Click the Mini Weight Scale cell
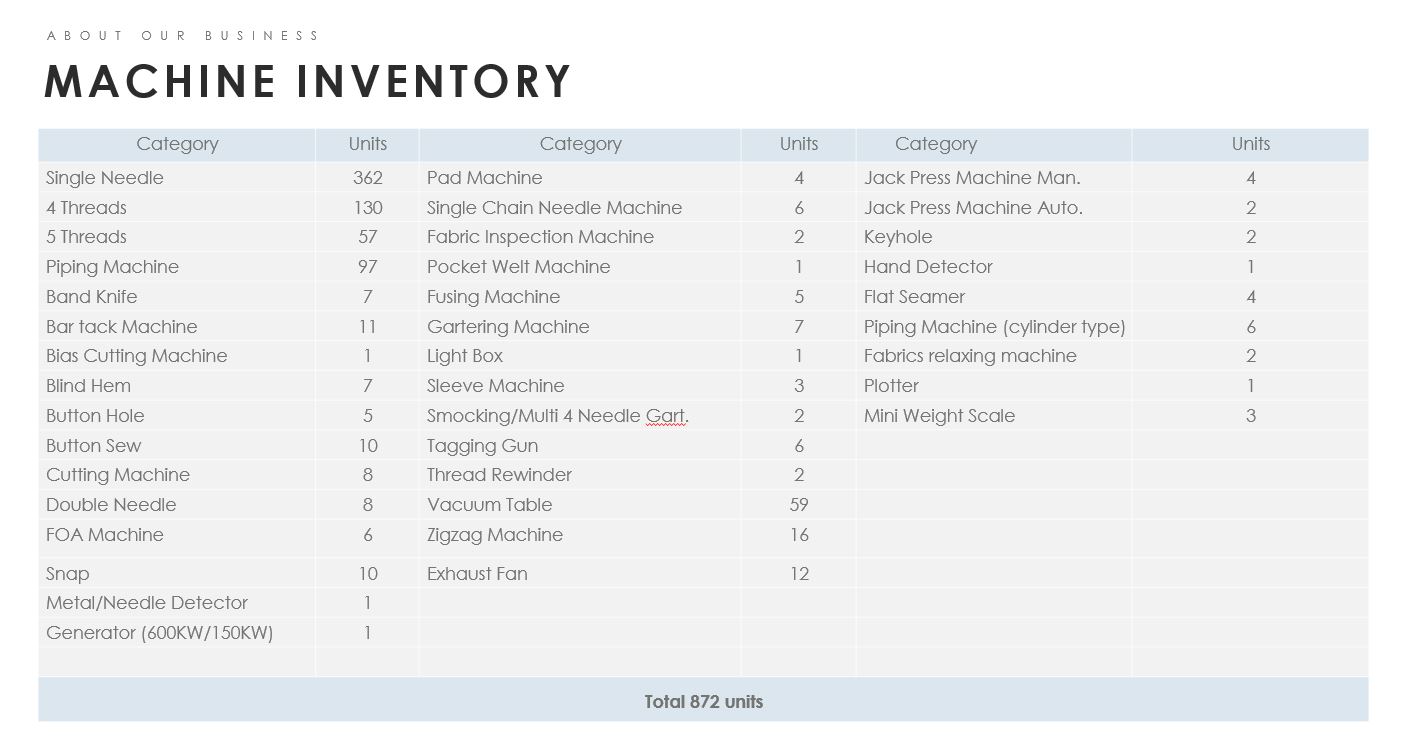Image resolution: width=1408 pixels, height=738 pixels. tap(939, 416)
